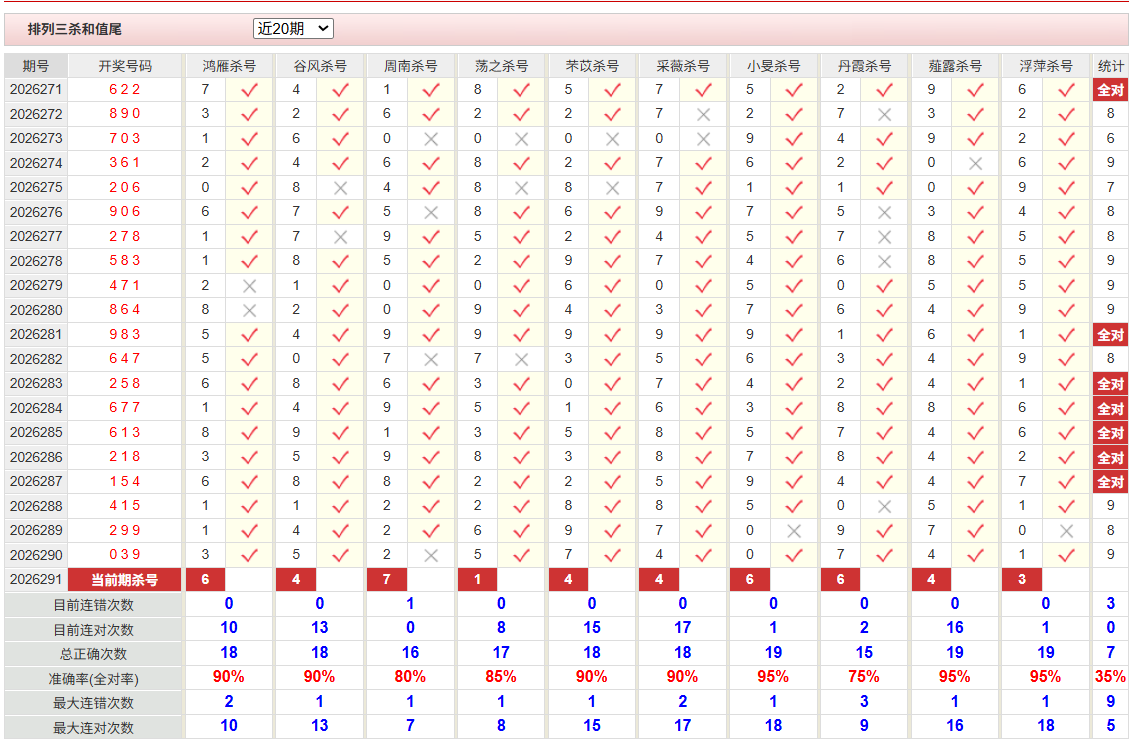Image resolution: width=1139 pixels, height=749 pixels.
Task: Click the 最大连对次数 row label
Action: [x=94, y=728]
